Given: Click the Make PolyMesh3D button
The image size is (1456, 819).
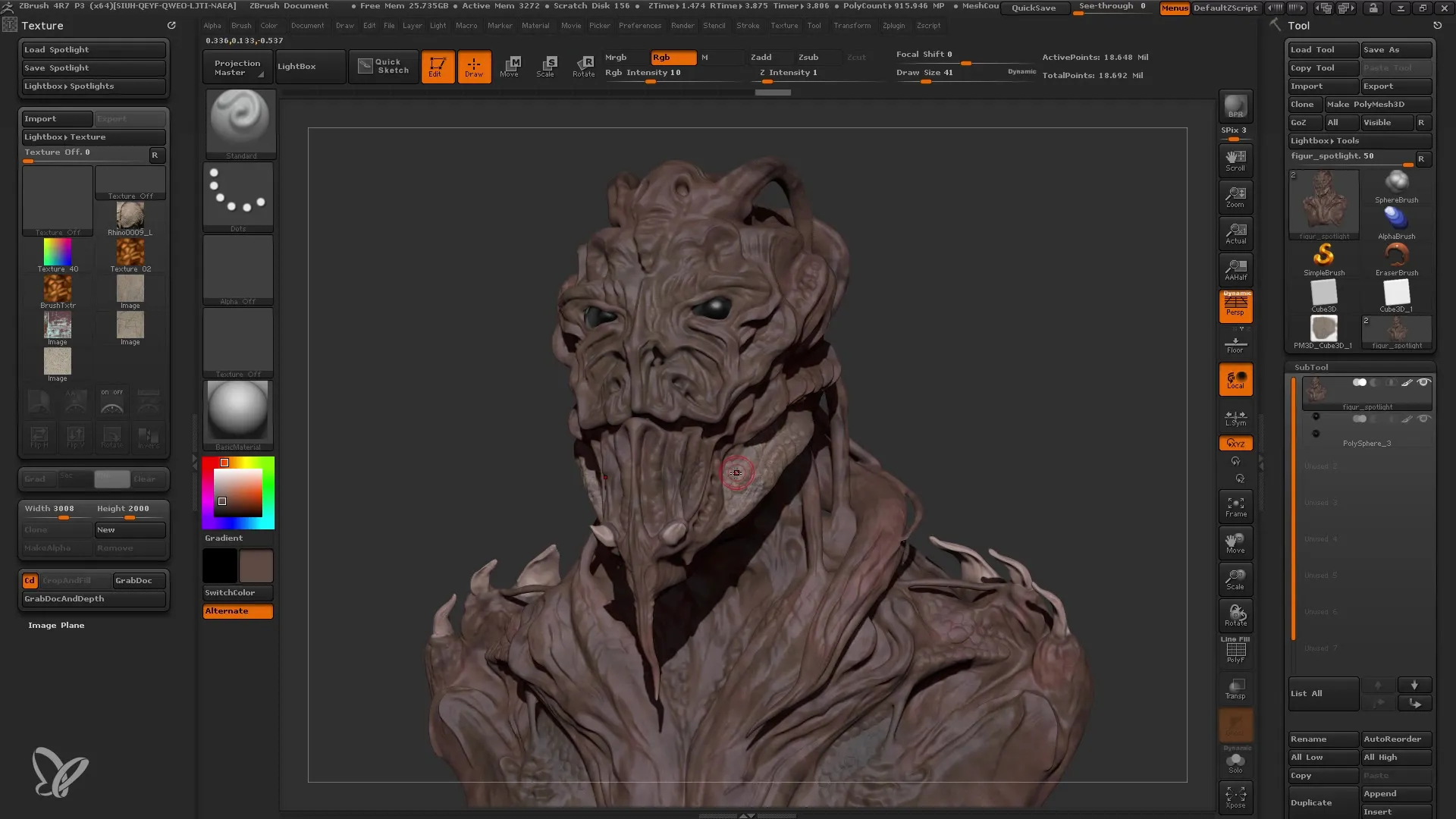Looking at the screenshot, I should 1378,104.
